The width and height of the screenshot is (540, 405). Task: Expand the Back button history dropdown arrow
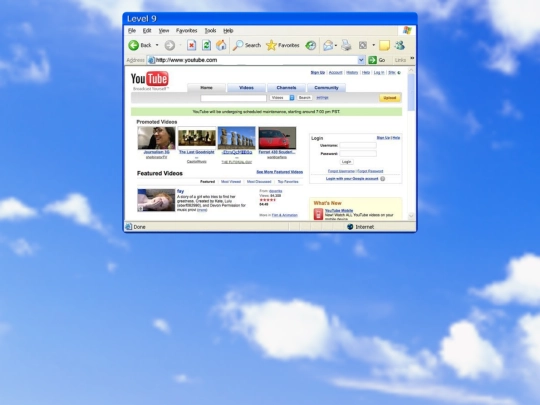click(157, 45)
